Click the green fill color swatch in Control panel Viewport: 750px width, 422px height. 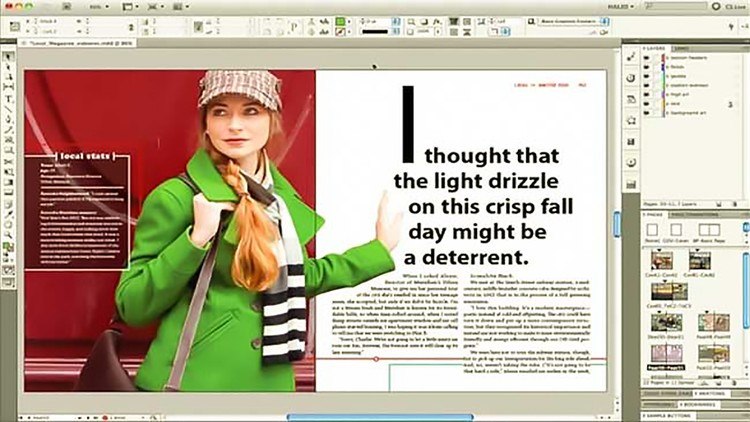click(x=341, y=19)
